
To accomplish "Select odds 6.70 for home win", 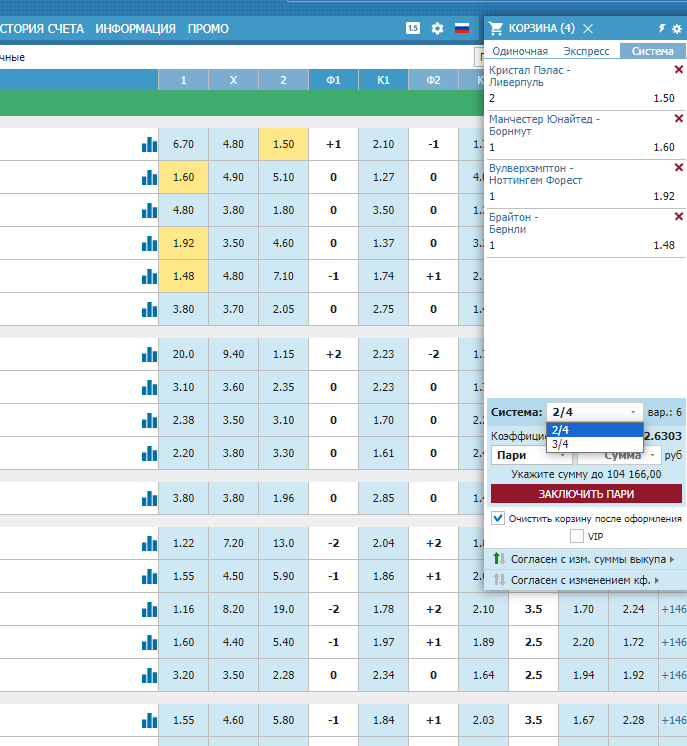I will point(184,144).
